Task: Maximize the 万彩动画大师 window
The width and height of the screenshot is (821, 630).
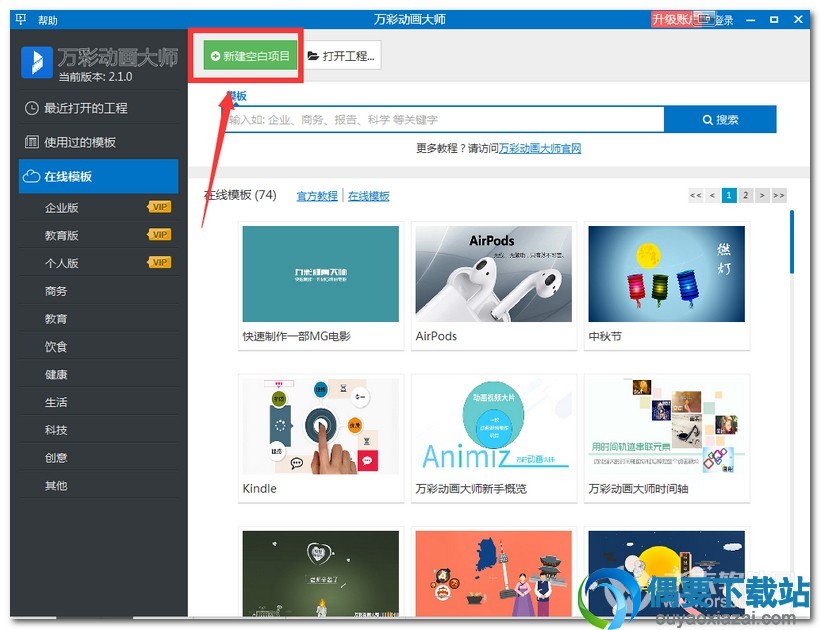Action: point(774,20)
